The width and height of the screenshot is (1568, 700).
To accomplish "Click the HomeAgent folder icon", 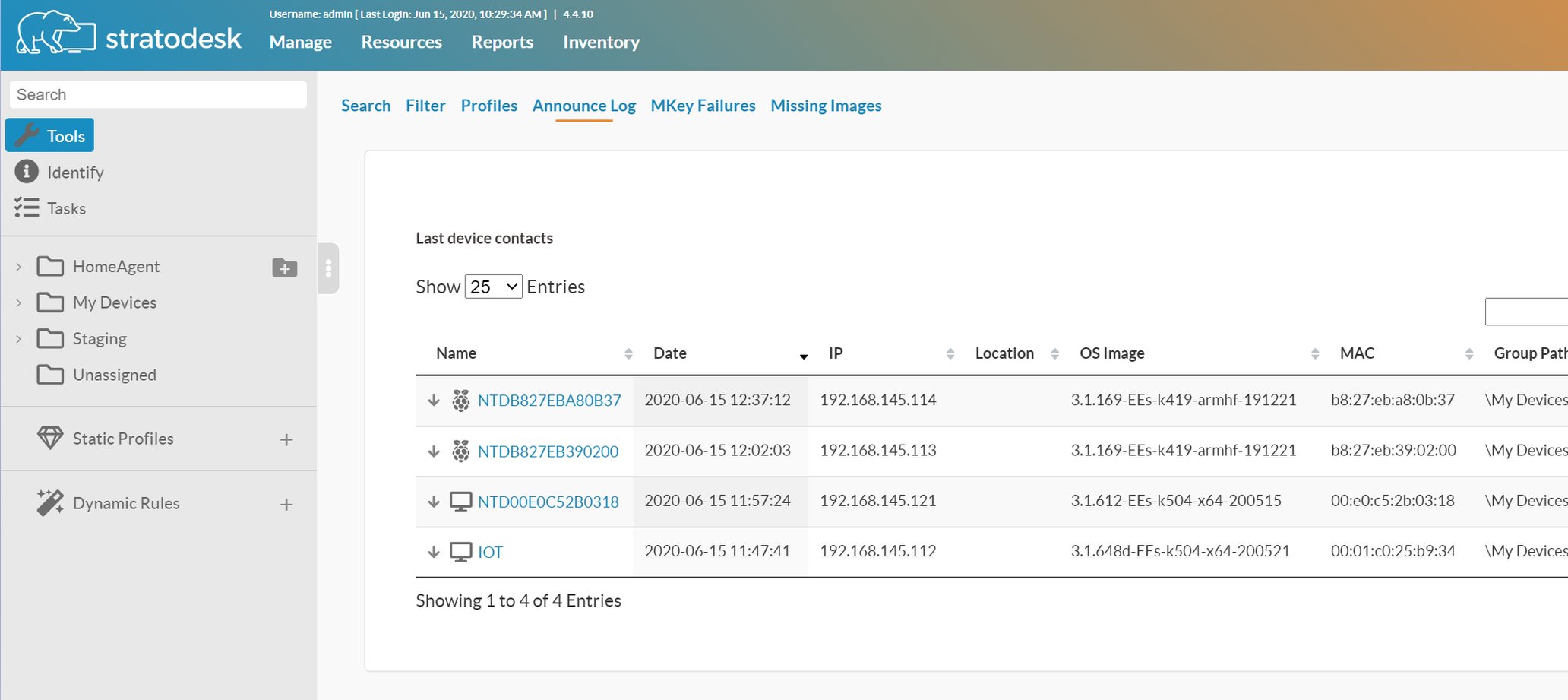I will pos(50,266).
